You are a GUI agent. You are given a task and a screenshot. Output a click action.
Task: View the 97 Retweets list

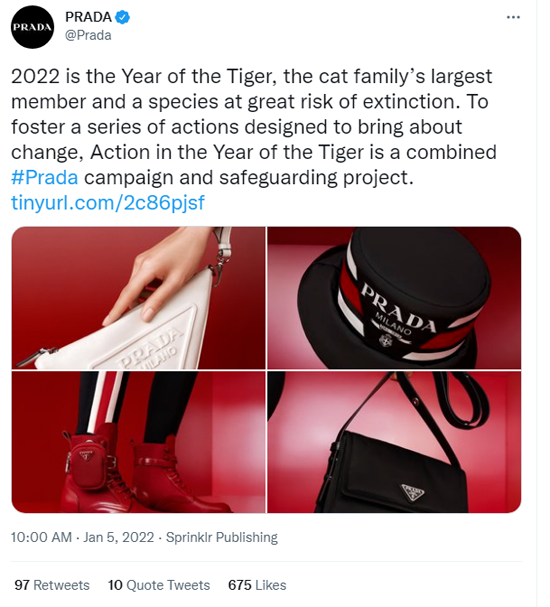(52, 585)
